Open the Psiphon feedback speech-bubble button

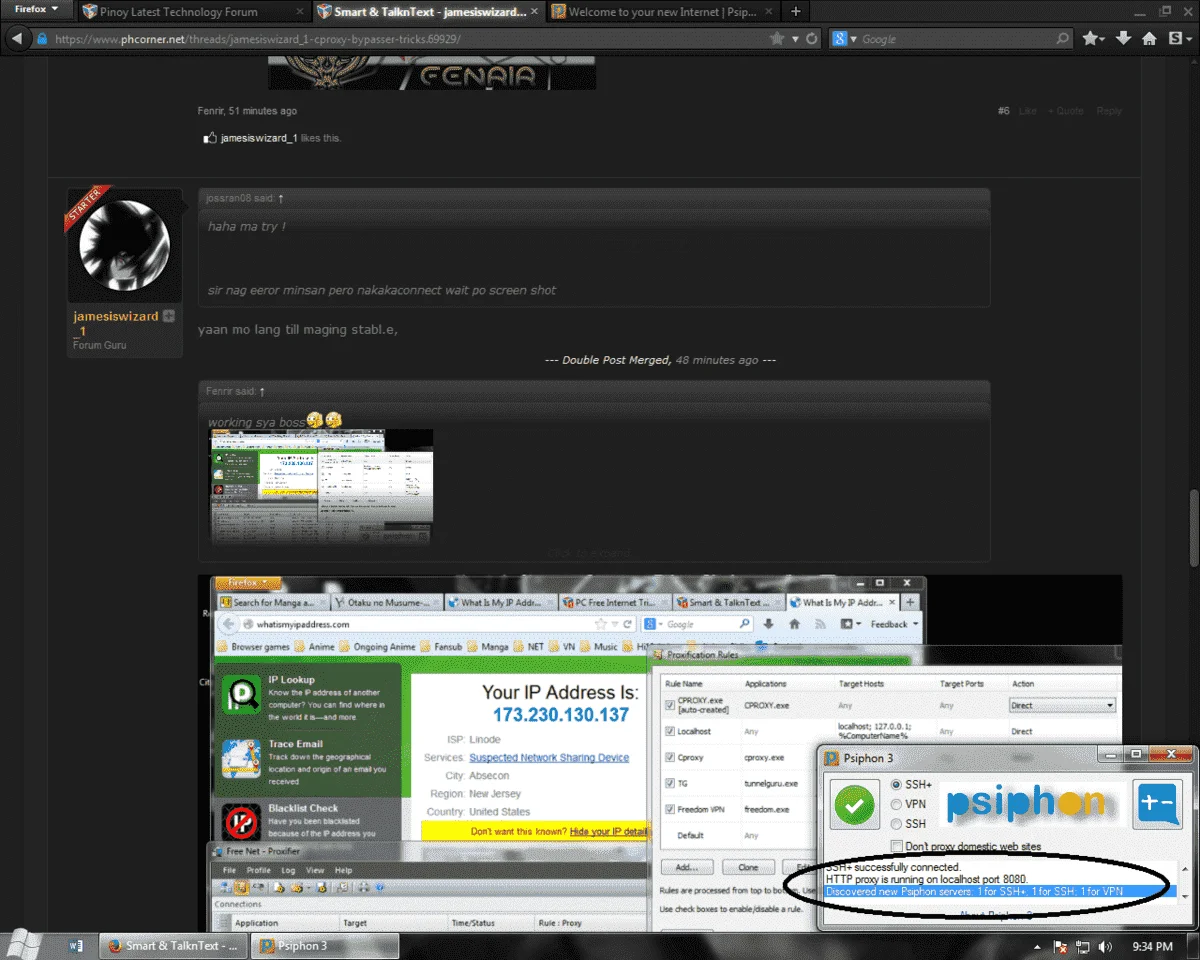[1157, 803]
